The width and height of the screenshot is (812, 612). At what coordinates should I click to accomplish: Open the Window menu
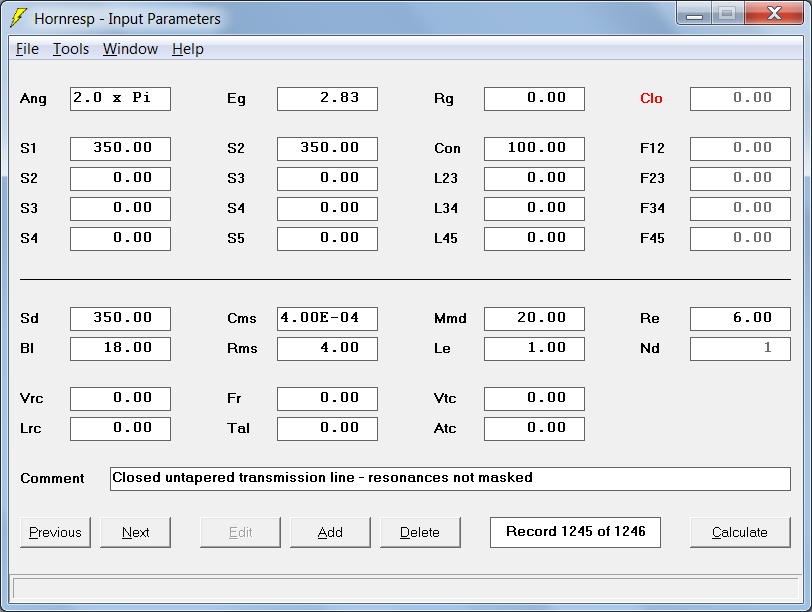click(x=130, y=49)
